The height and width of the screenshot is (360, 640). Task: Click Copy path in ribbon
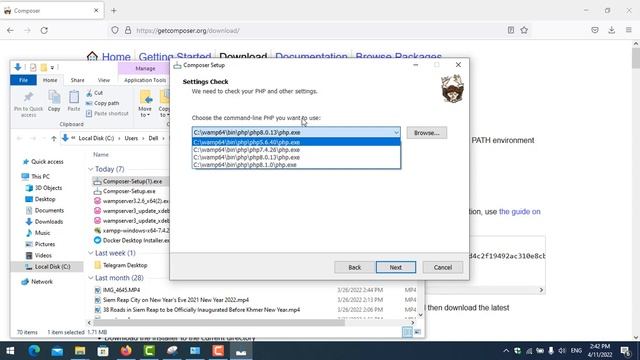102,103
